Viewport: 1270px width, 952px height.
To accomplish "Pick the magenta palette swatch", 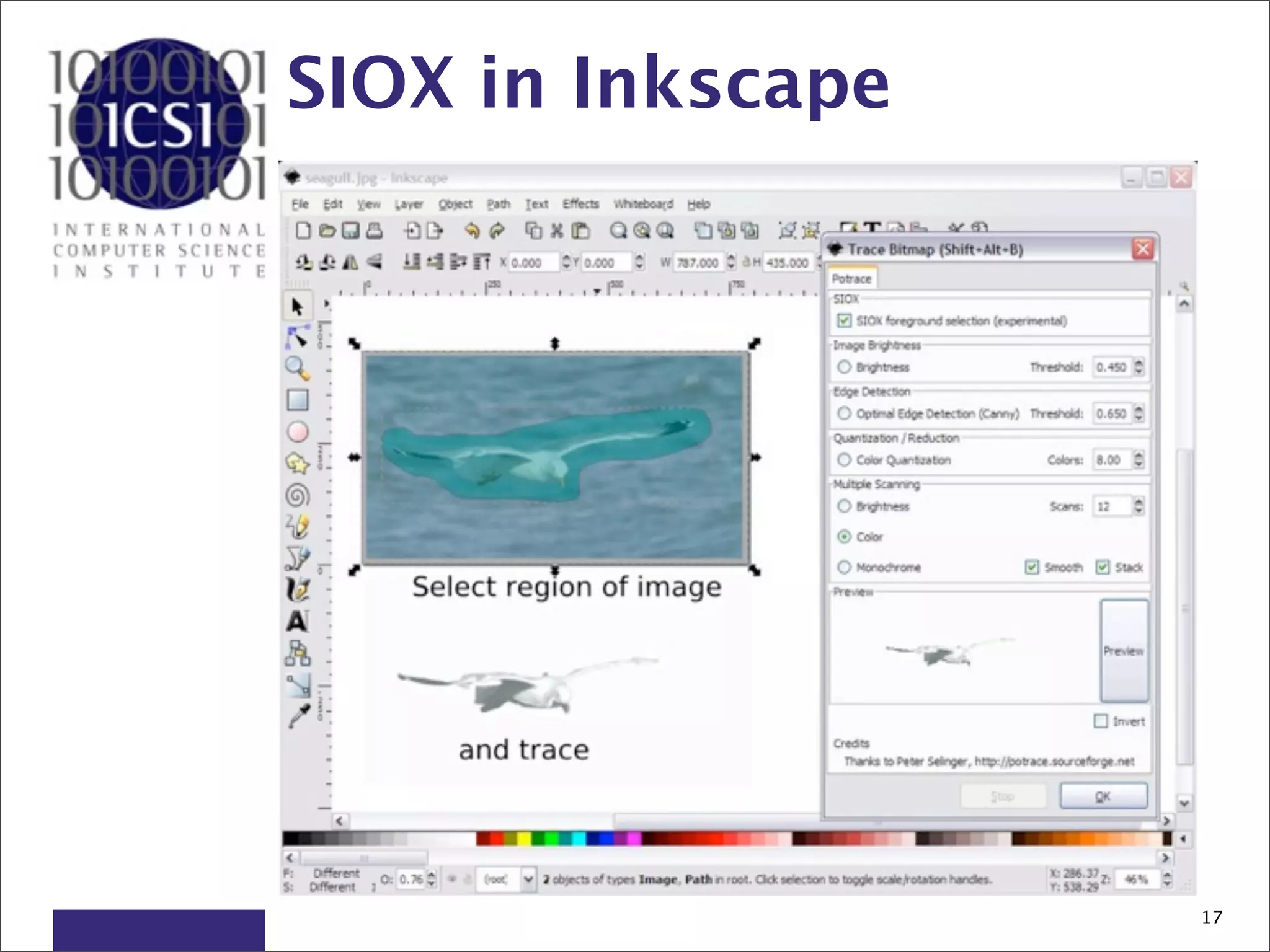I will (x=634, y=839).
